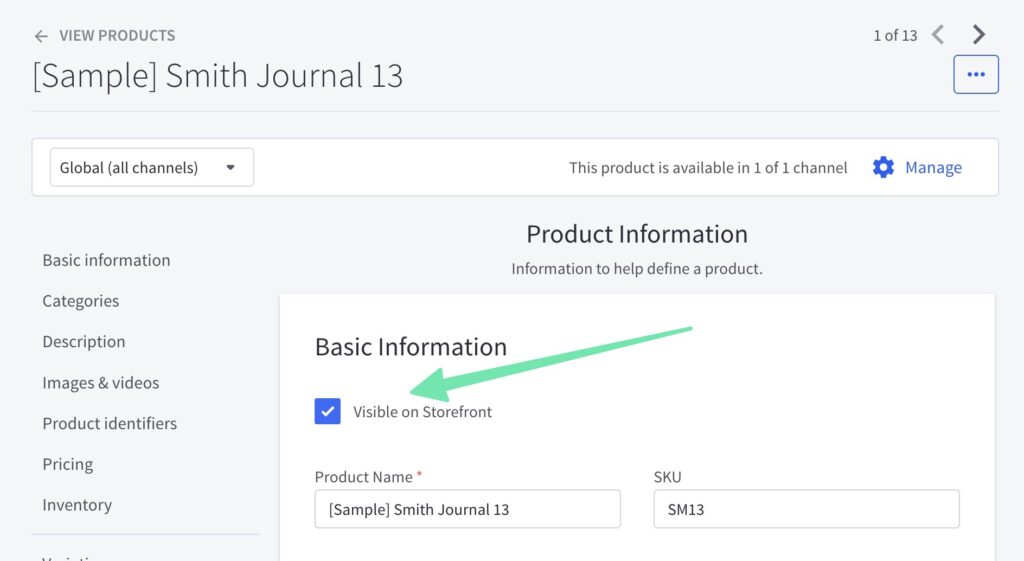Click the gear icon next to Manage
1024x561 pixels.
(883, 167)
